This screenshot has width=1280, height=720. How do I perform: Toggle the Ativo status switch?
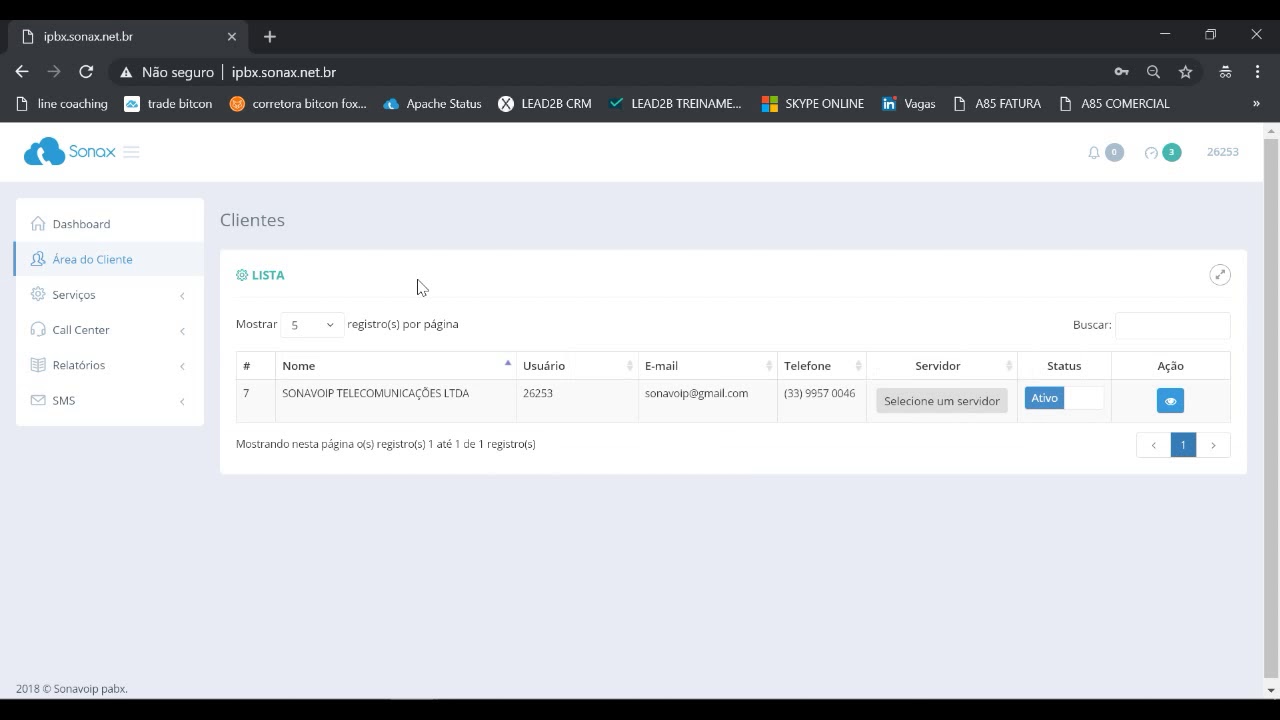(x=1064, y=398)
